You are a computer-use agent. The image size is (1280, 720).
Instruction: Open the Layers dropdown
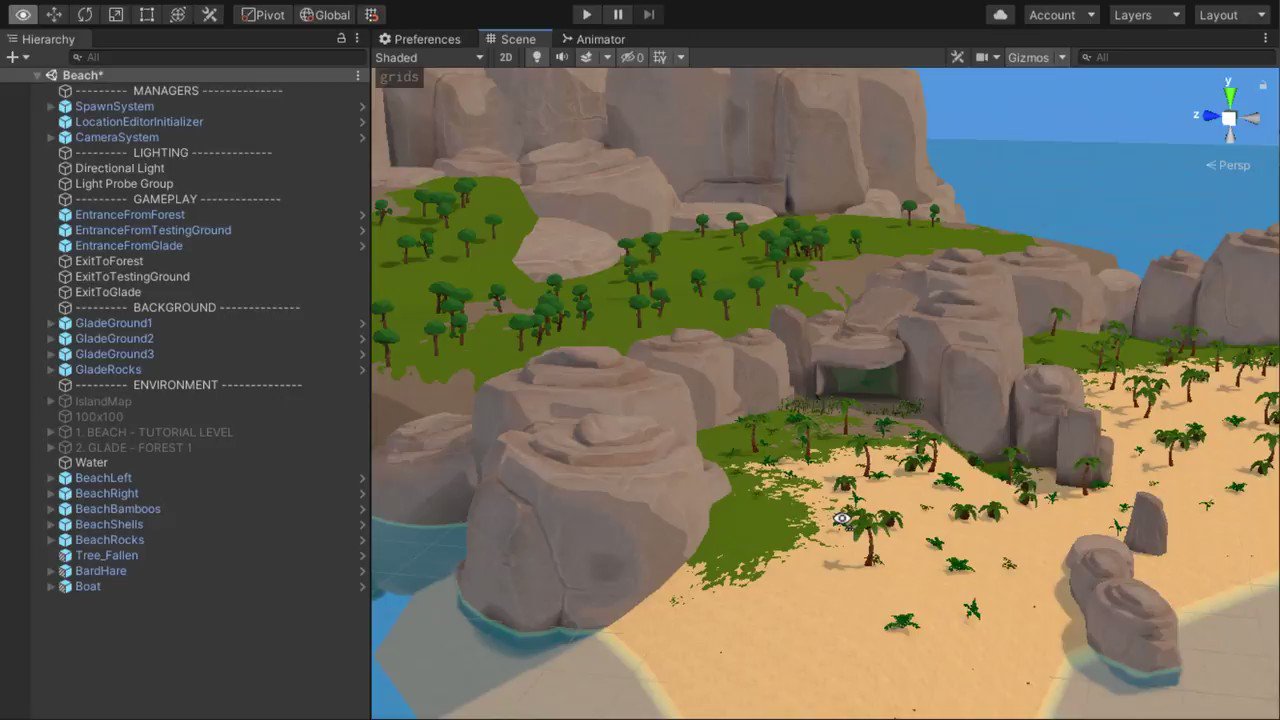(x=1146, y=15)
